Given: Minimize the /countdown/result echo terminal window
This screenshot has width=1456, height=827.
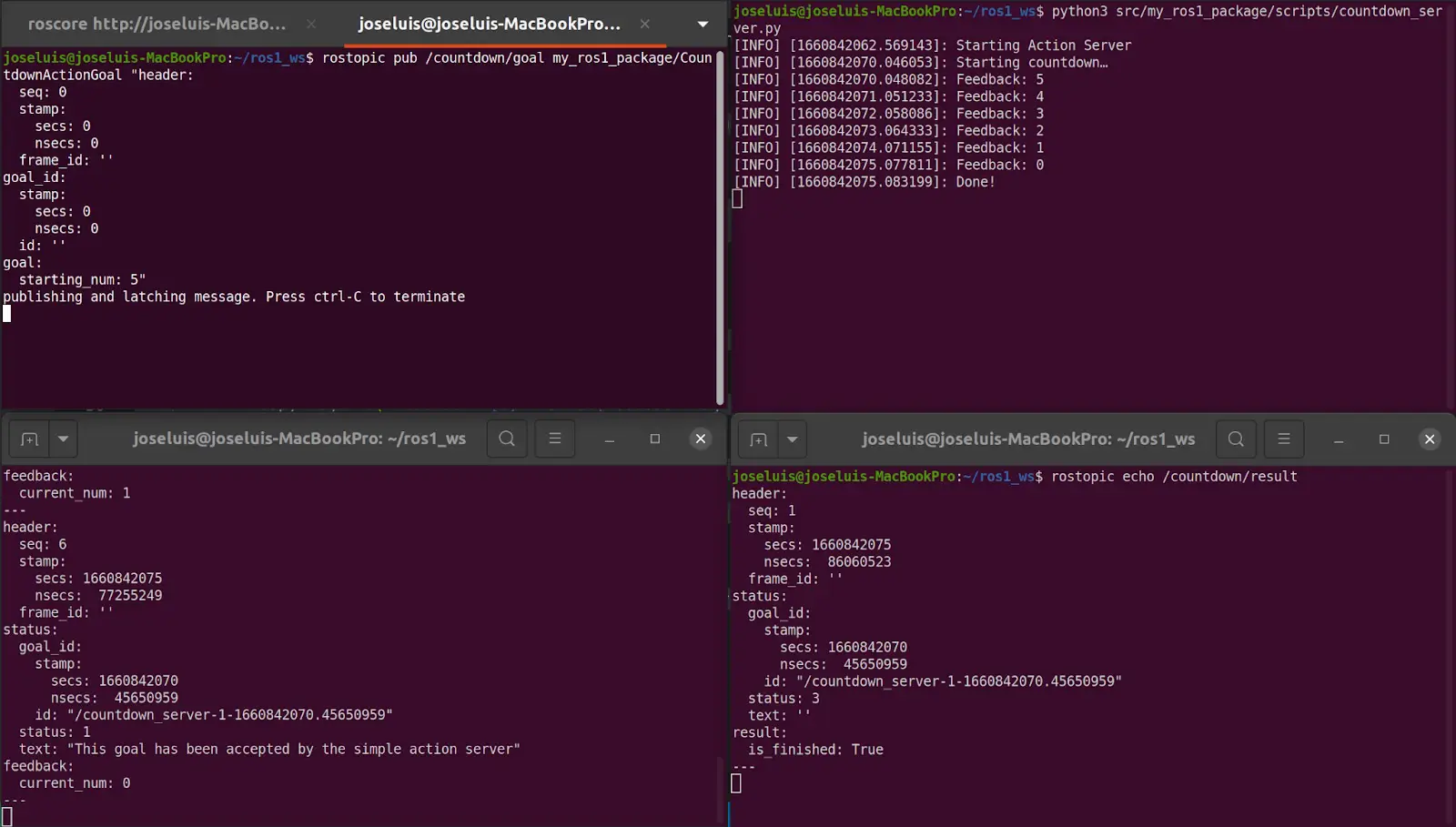Looking at the screenshot, I should [1339, 439].
